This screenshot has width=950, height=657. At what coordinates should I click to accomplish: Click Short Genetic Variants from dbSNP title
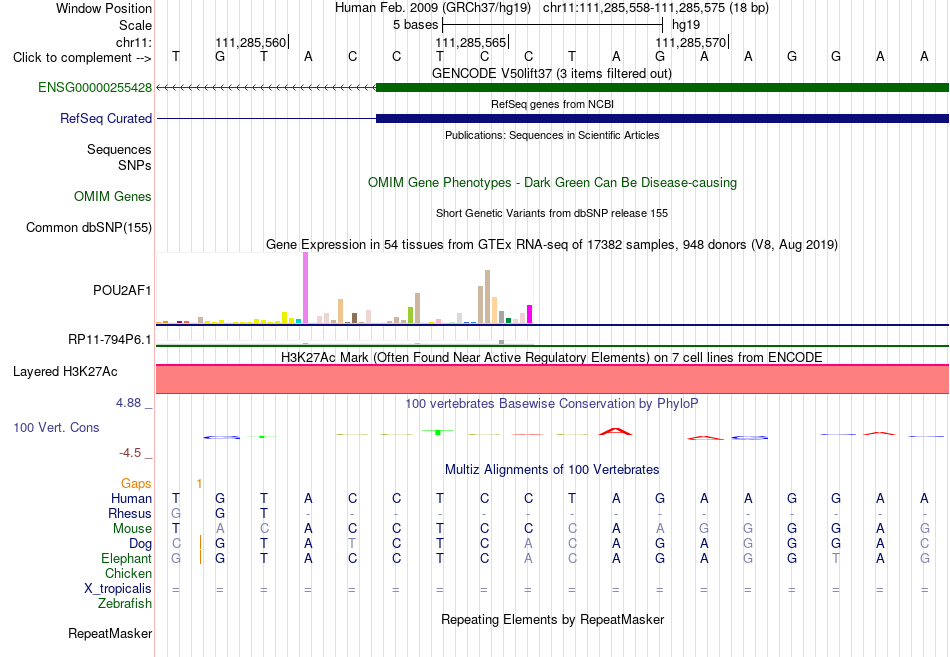click(551, 213)
